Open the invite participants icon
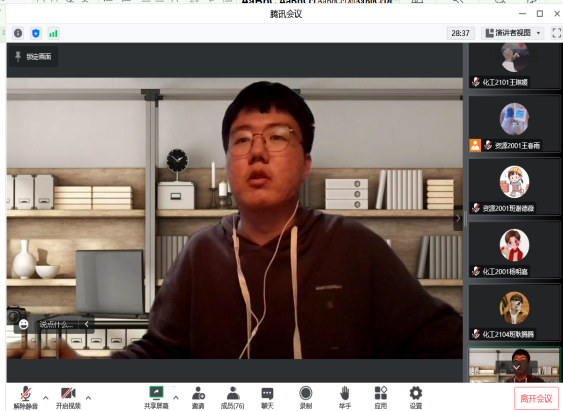Image resolution: width=563 pixels, height=411 pixels. point(198,397)
